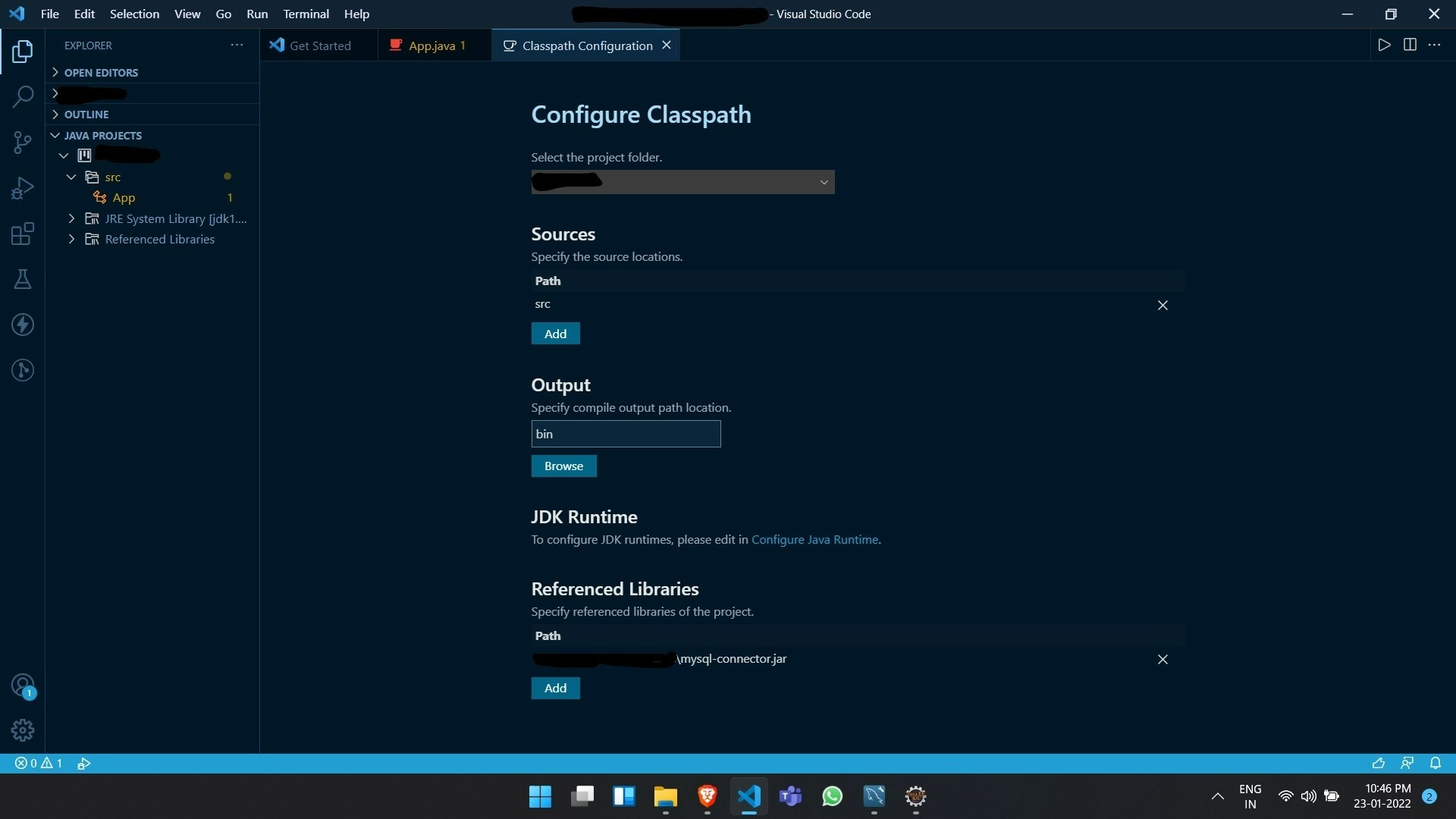The image size is (1456, 819).
Task: Open the Search view in activity bar
Action: 23,96
